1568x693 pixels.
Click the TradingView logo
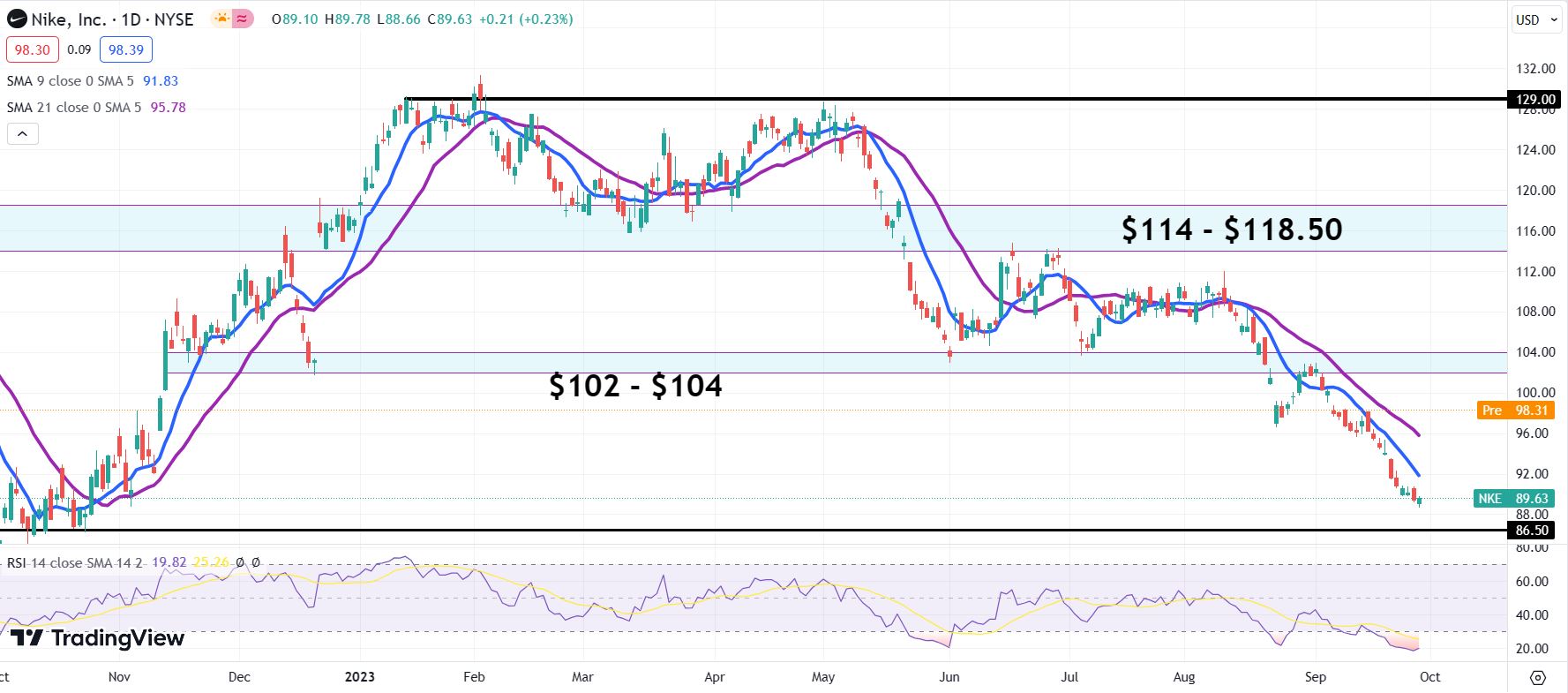click(x=97, y=637)
